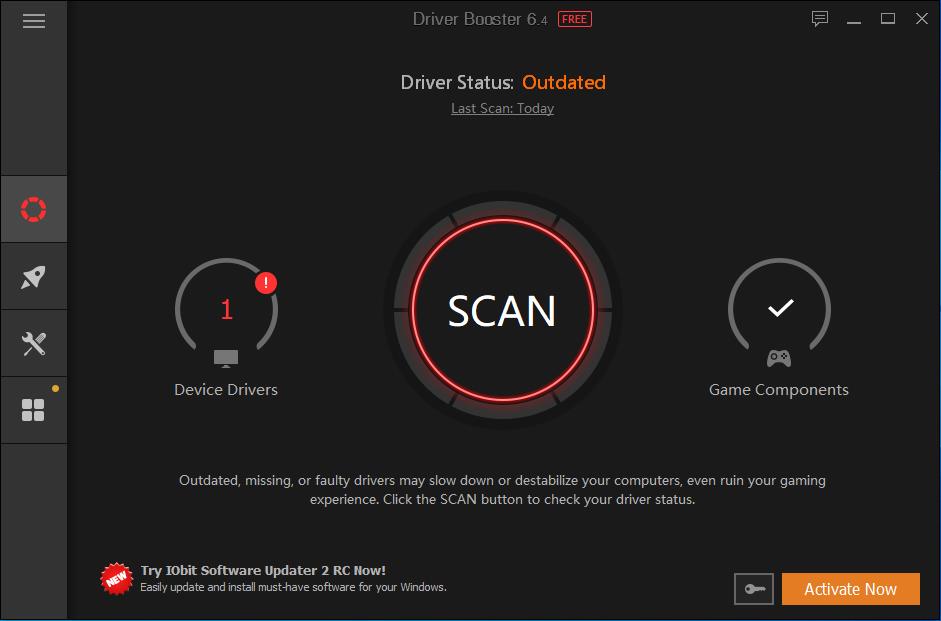Click the Game Components label

click(x=778, y=390)
